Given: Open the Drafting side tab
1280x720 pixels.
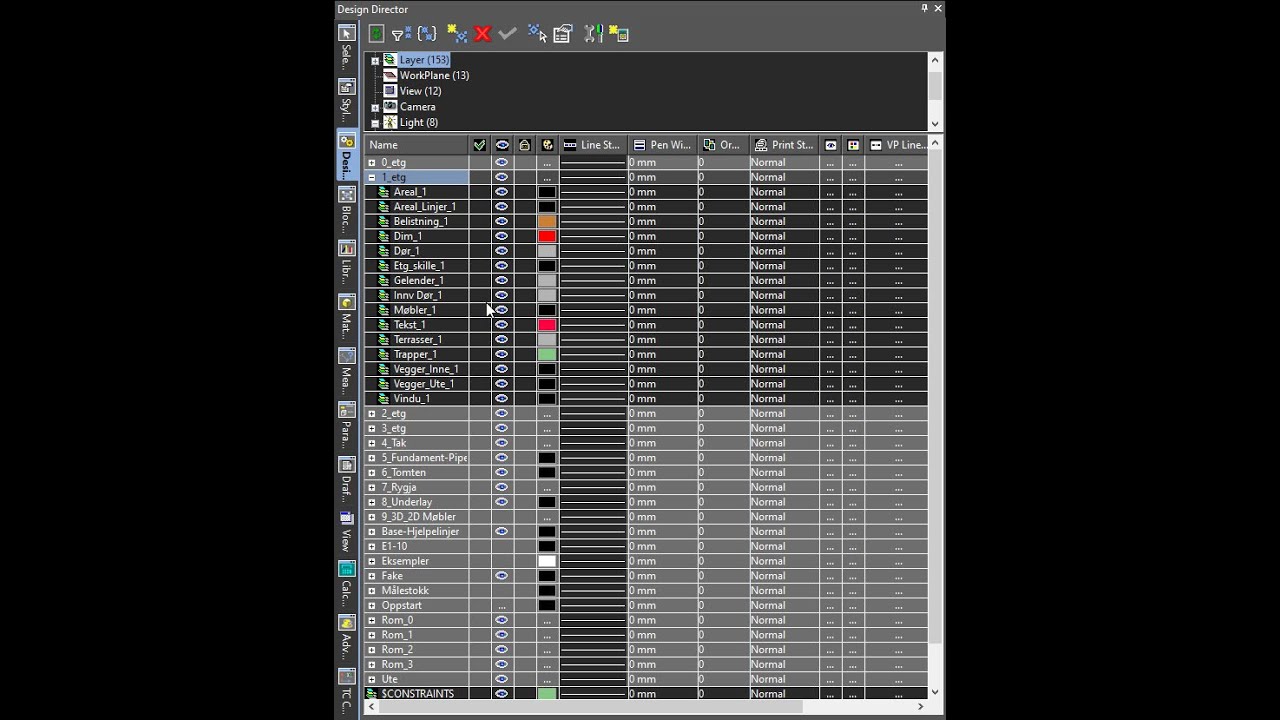Looking at the screenshot, I should click(346, 480).
